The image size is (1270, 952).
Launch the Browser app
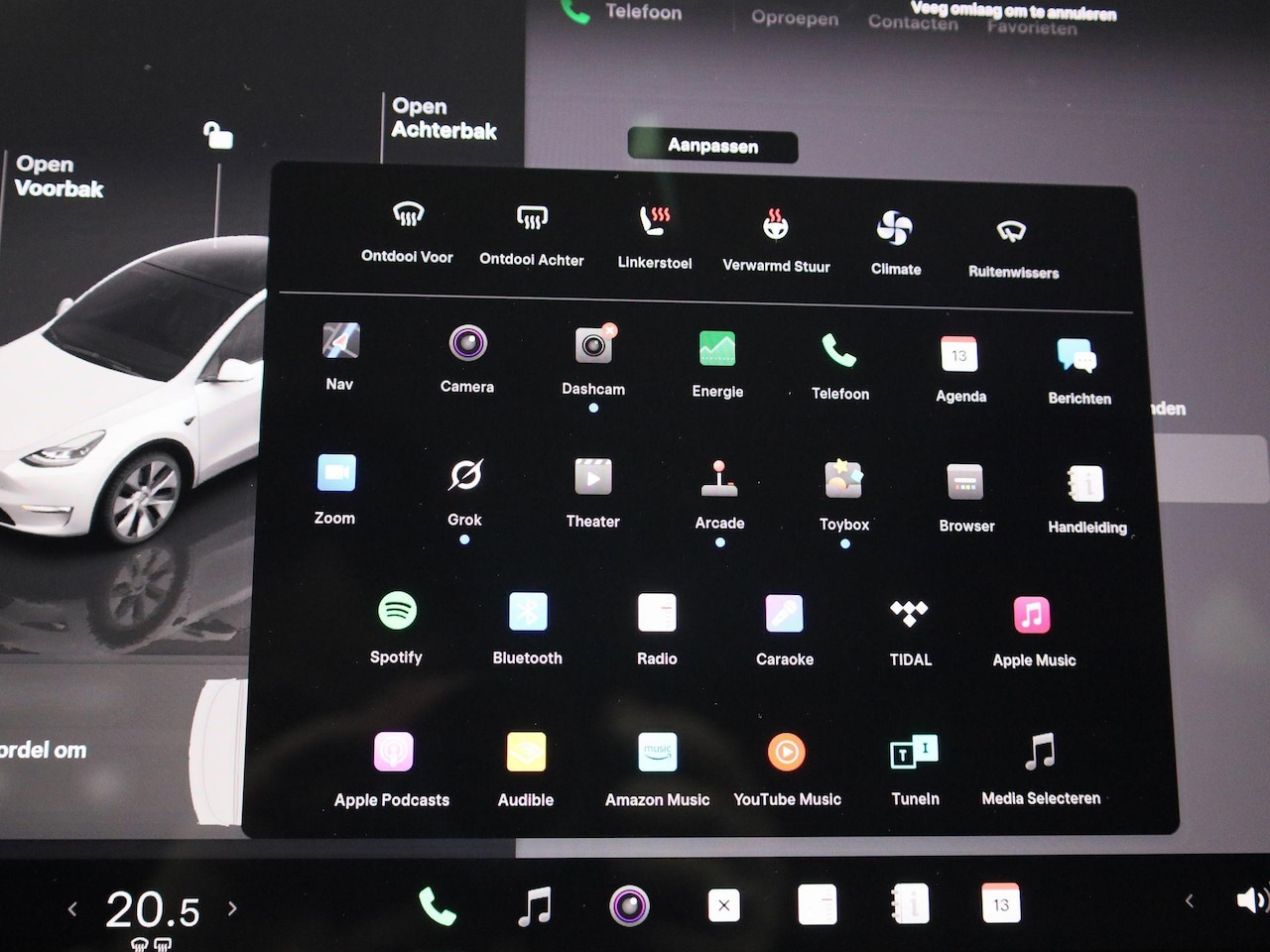click(x=966, y=500)
